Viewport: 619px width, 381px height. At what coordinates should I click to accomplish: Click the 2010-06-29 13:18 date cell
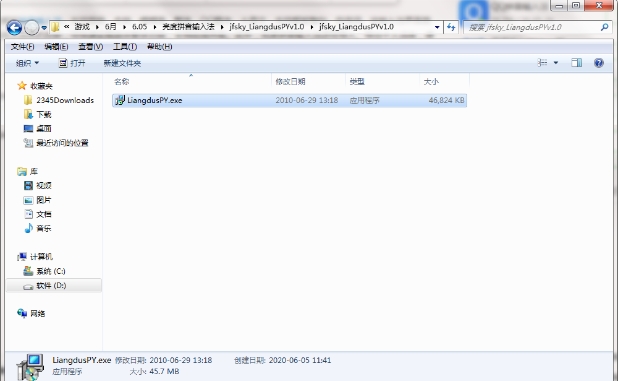click(306, 100)
